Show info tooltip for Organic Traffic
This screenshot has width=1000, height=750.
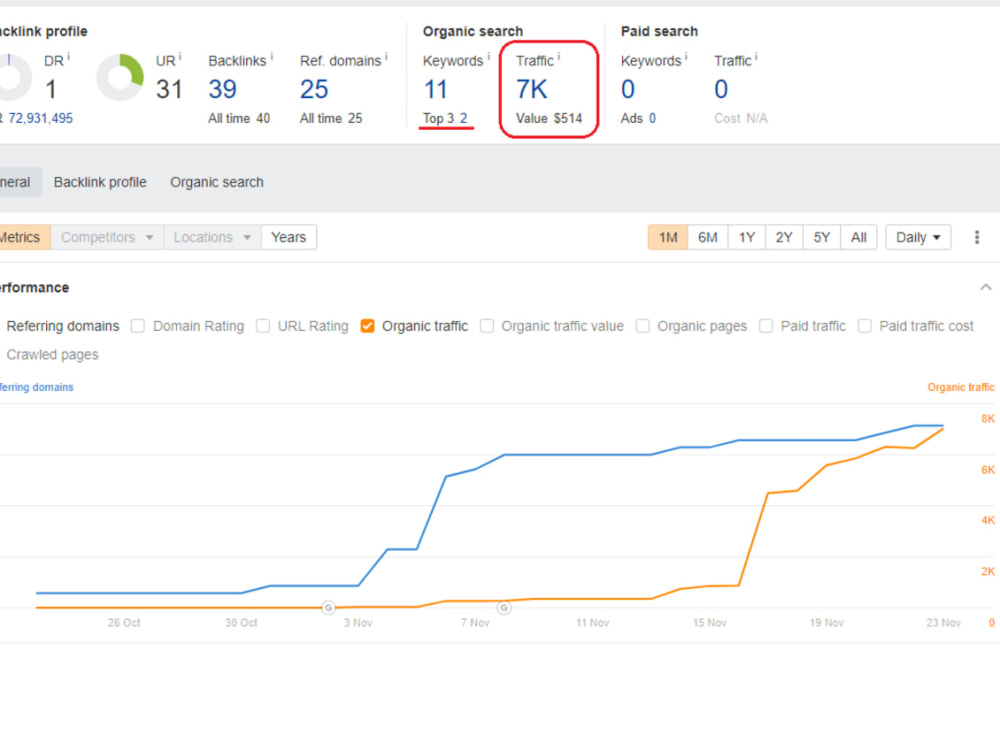559,57
